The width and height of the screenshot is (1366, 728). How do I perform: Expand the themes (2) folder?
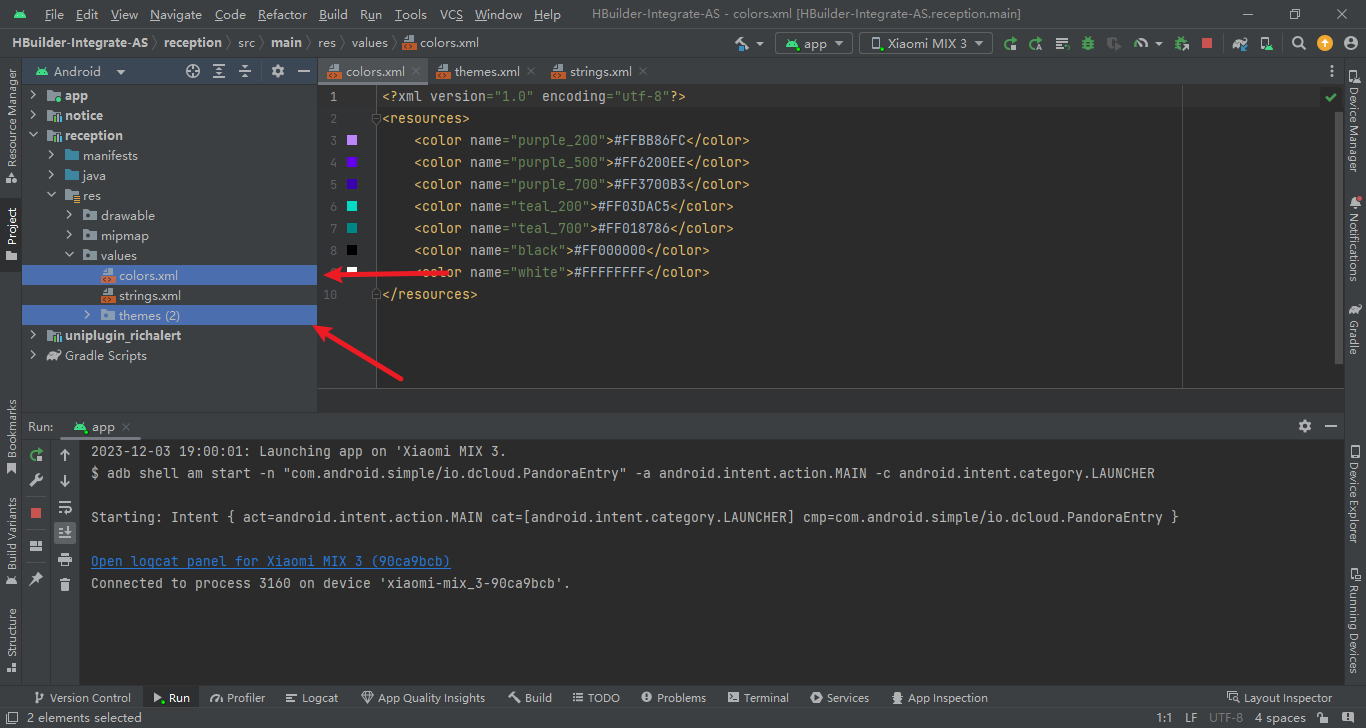[88, 315]
